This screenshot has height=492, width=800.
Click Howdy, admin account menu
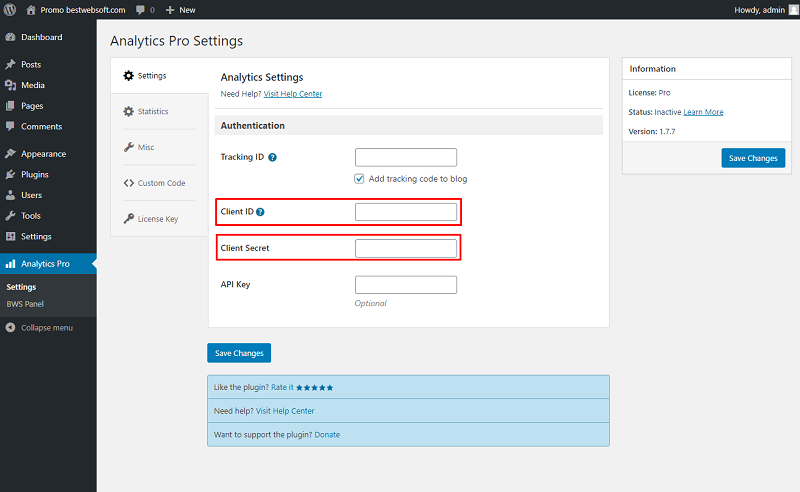759,10
